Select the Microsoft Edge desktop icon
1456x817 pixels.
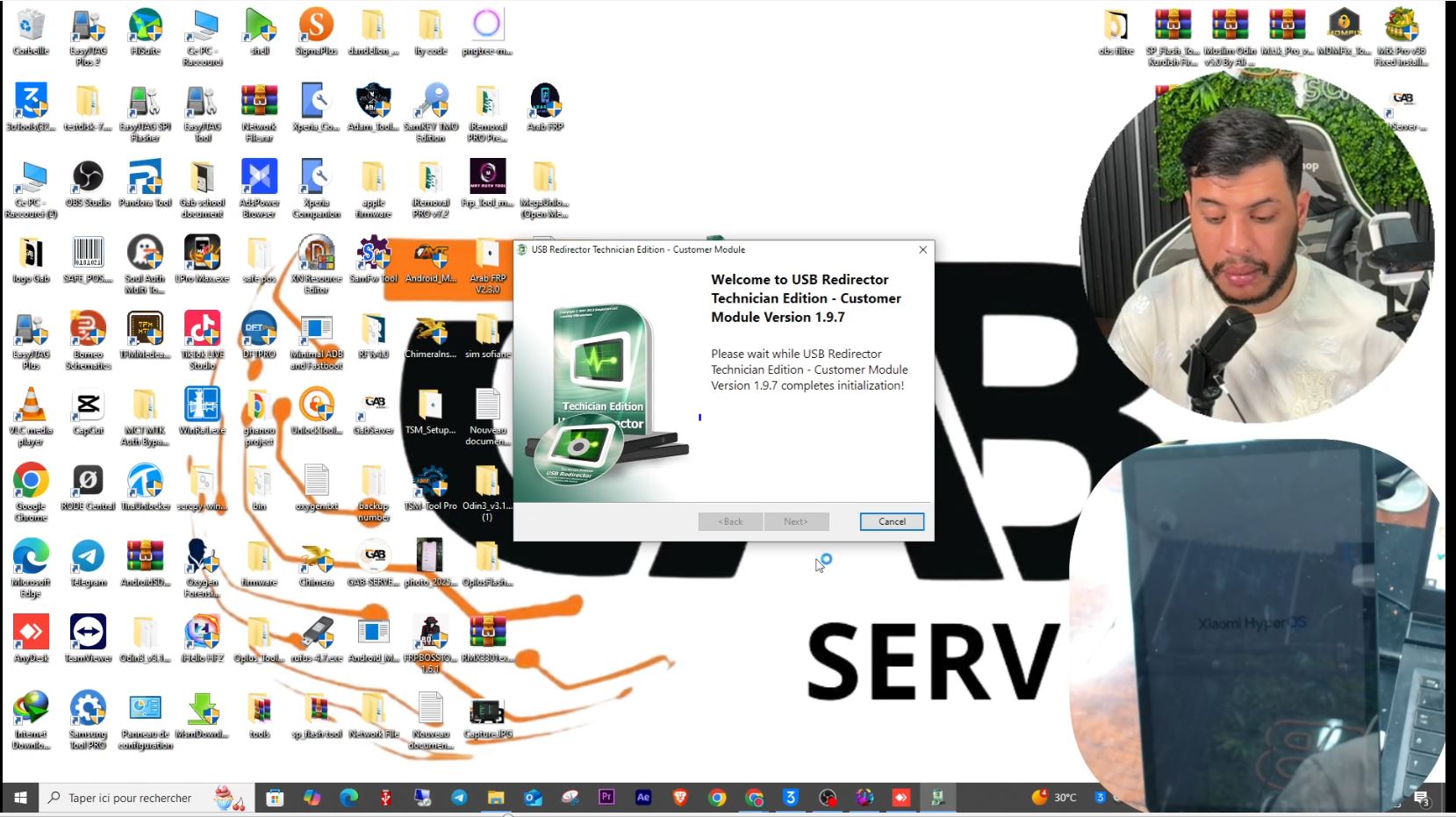31,569
